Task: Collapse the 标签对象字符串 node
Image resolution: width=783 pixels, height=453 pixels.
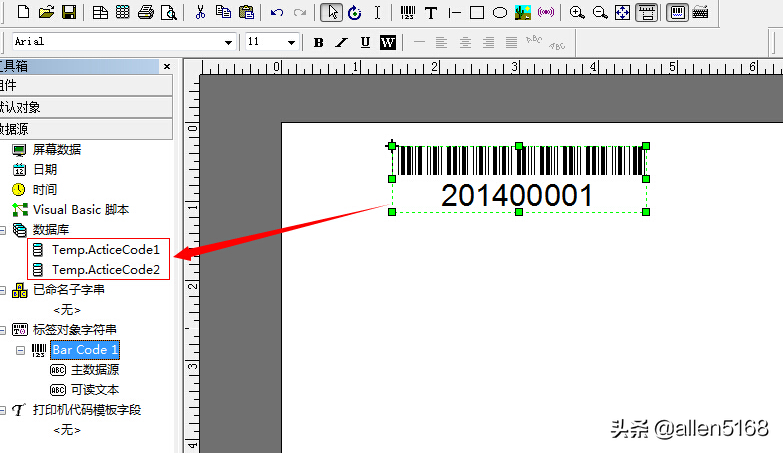Action: click(x=2, y=330)
